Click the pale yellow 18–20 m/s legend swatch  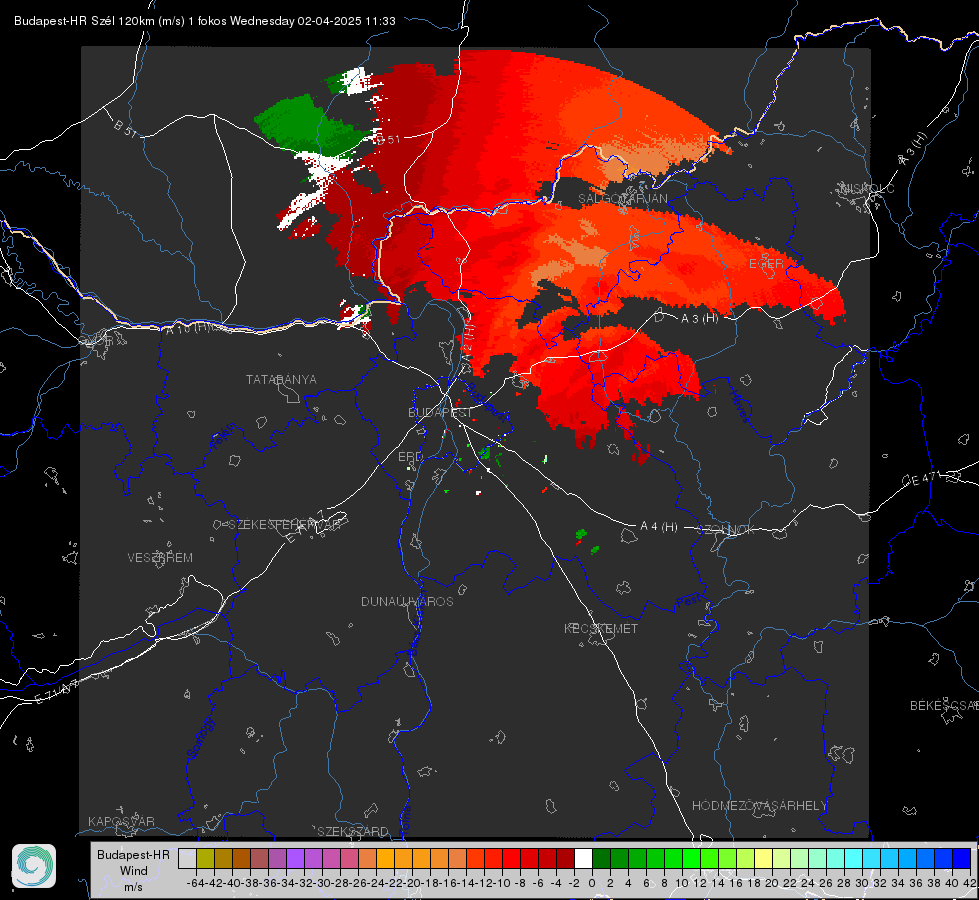tap(764, 859)
